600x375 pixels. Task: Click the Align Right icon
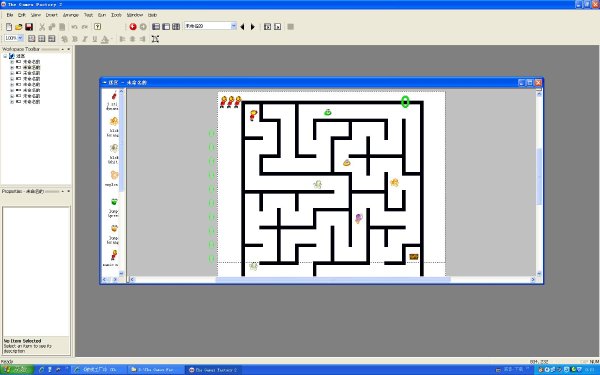coord(142,39)
